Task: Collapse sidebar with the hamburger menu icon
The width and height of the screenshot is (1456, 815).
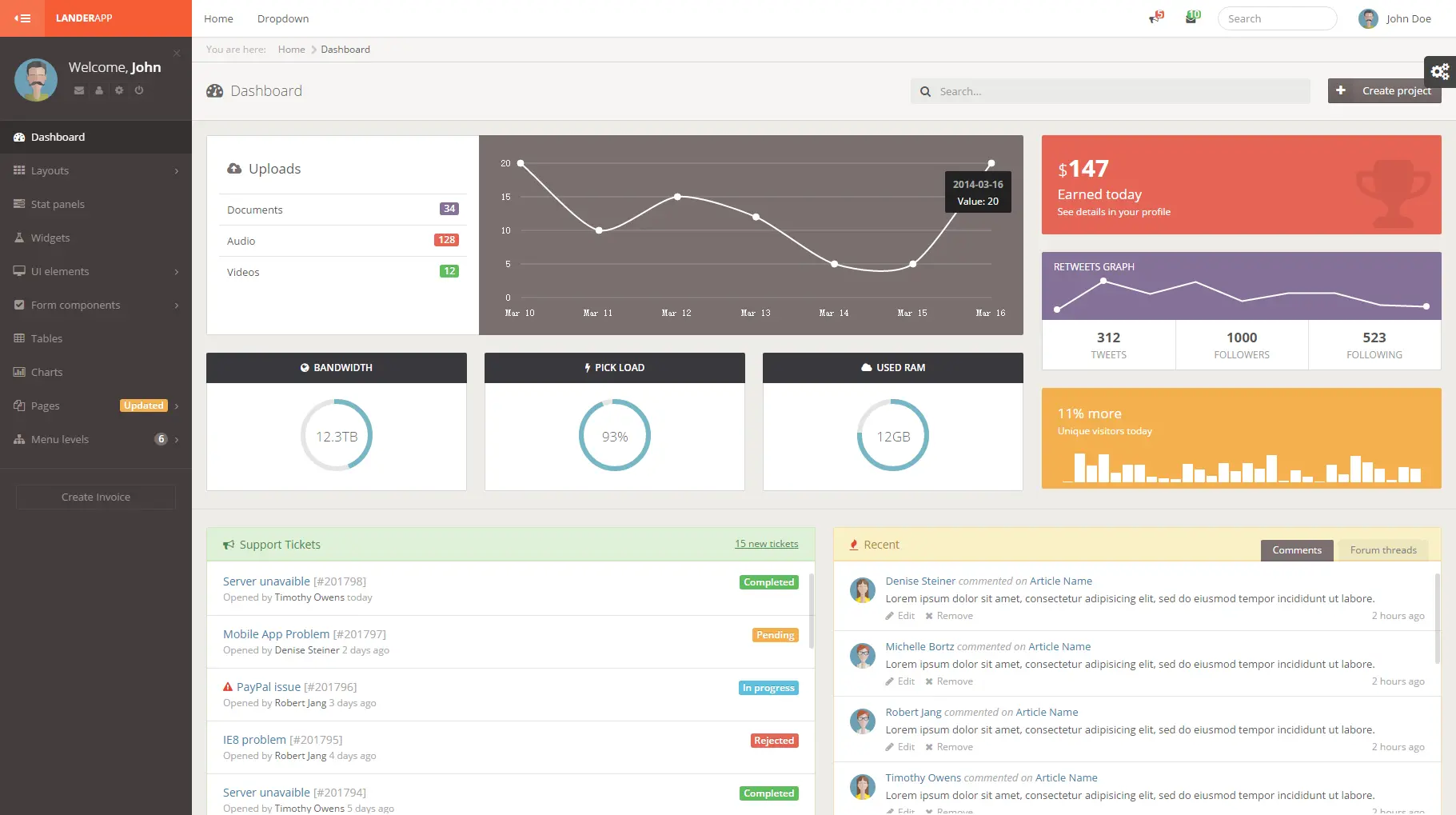Action: click(x=22, y=18)
